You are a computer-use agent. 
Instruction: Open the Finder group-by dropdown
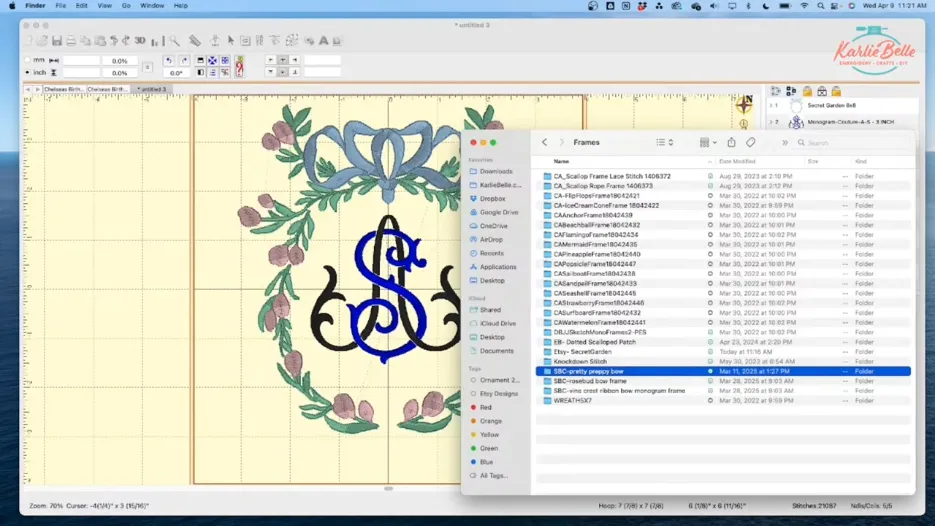708,143
